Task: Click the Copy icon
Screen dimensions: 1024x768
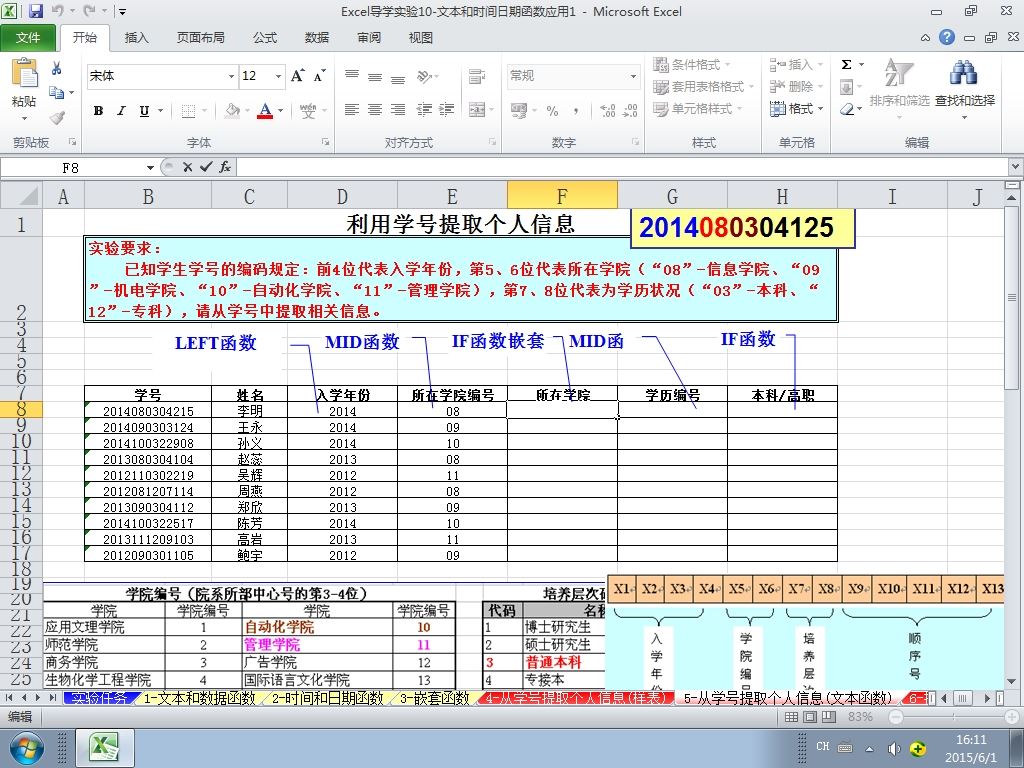Action: tap(57, 93)
